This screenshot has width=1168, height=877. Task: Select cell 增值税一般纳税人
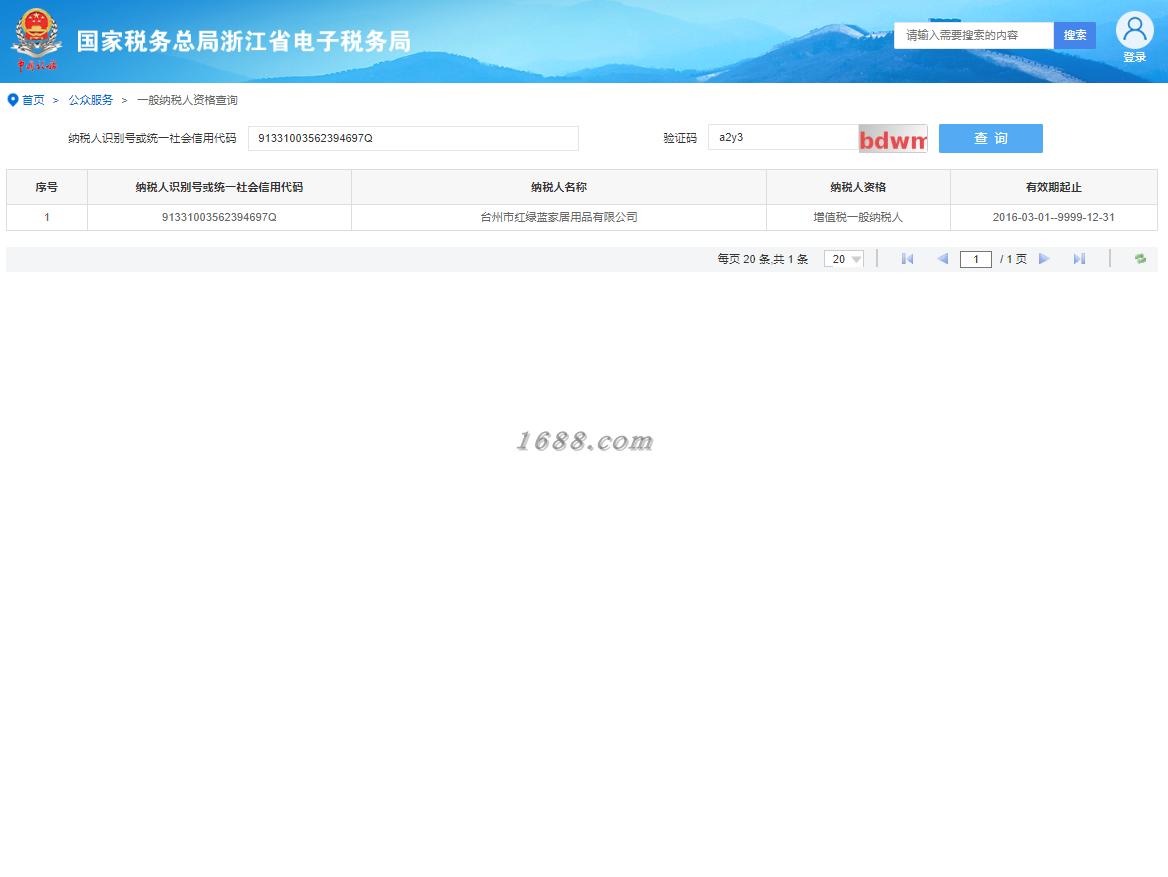click(x=858, y=218)
